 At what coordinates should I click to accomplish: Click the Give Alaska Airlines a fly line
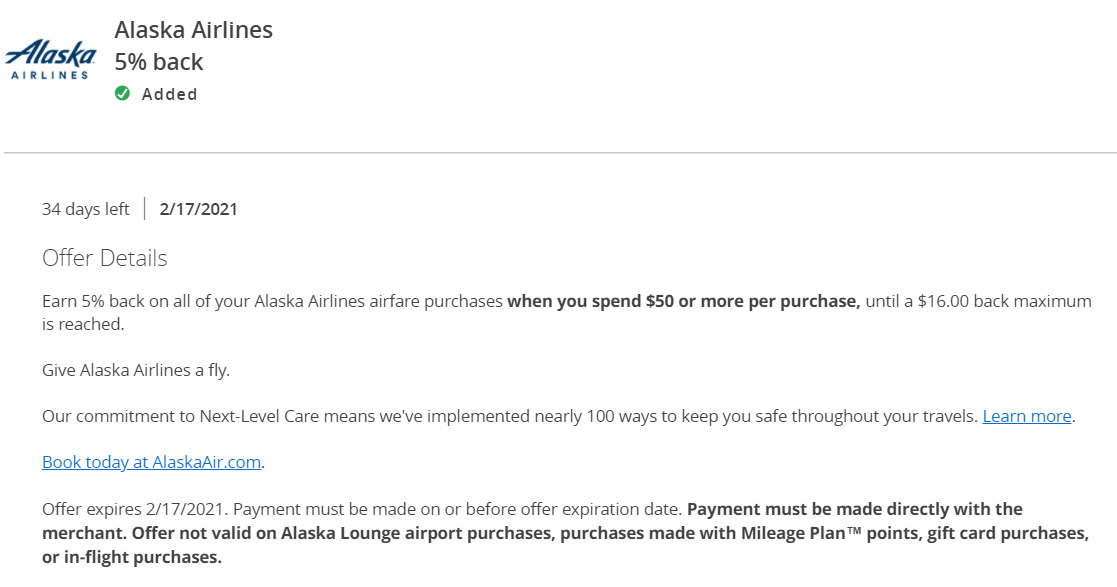(136, 370)
